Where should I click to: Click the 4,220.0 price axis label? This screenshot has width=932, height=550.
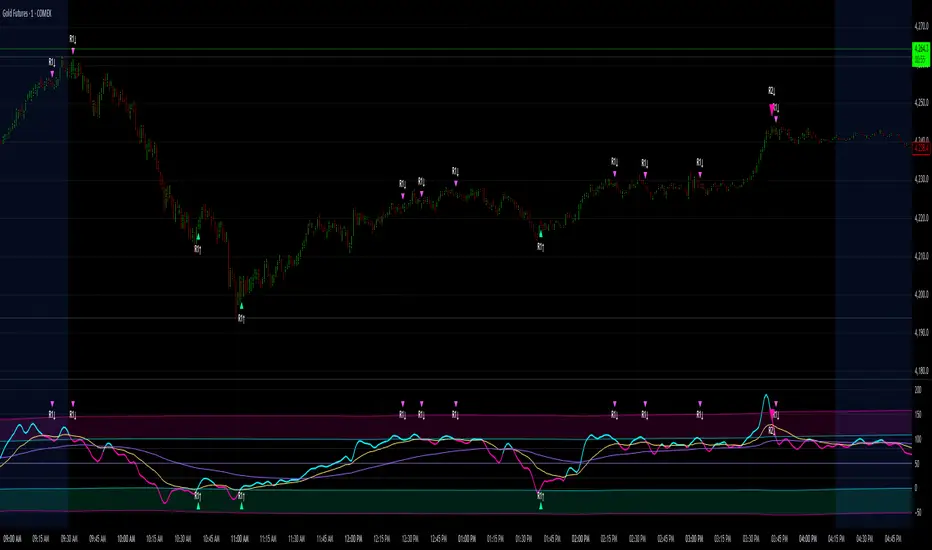tap(921, 218)
